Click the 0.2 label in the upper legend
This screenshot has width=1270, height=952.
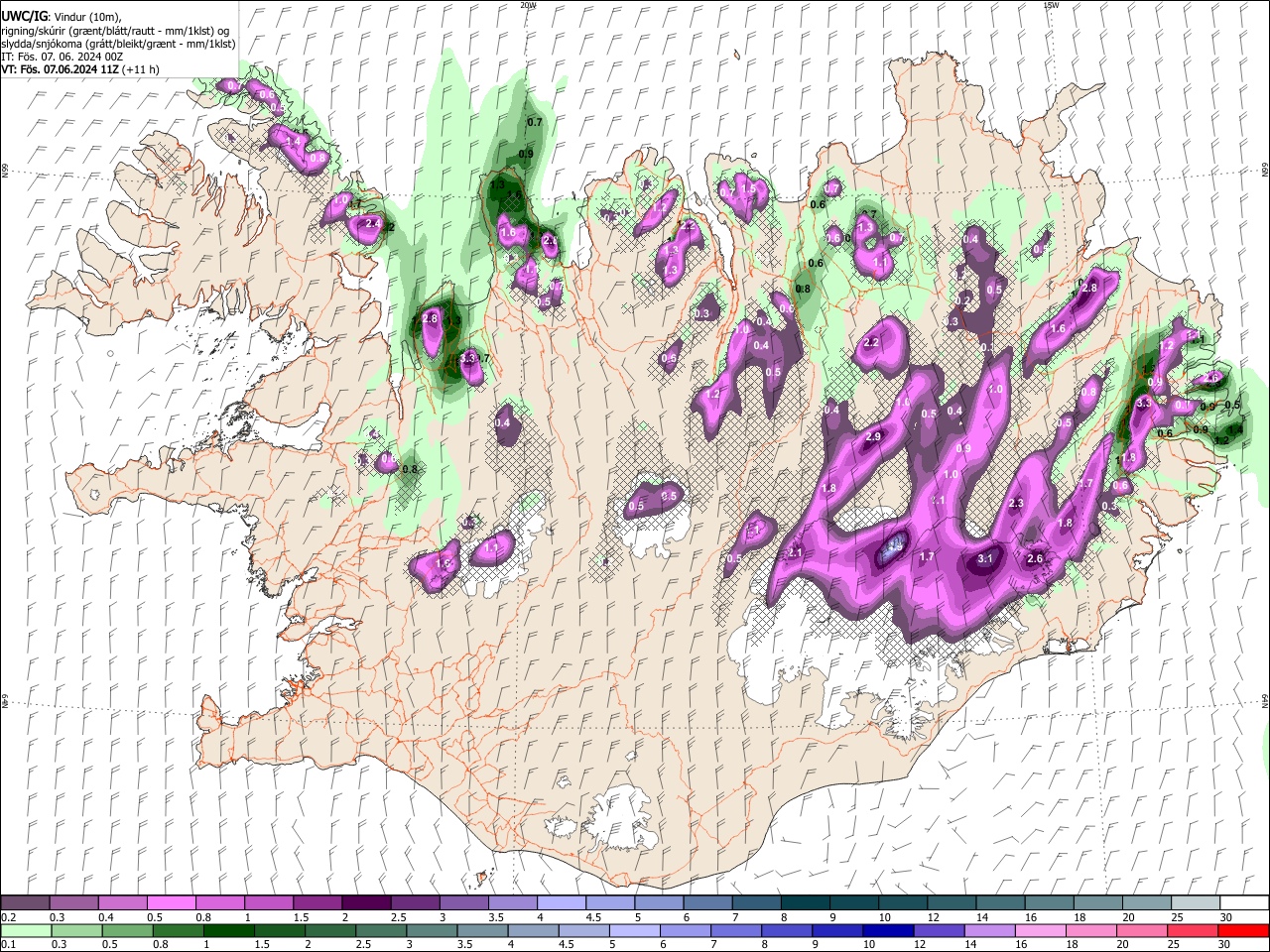tap(7, 917)
